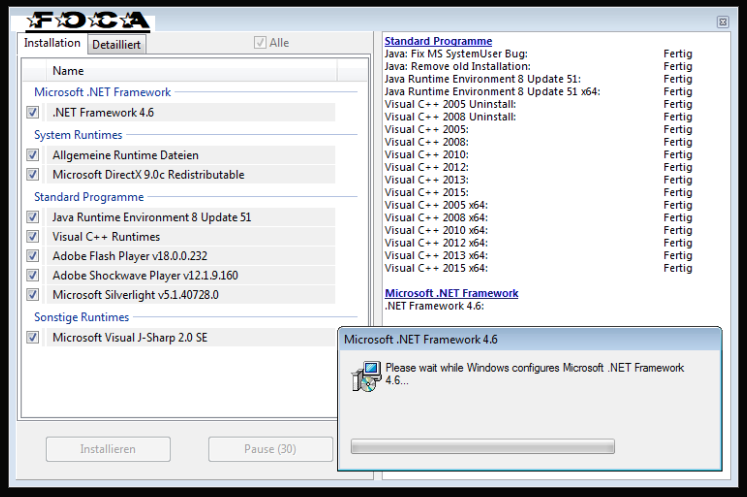
Task: Click the Java: Fix MS SystemUser Bug log line
Action: (456, 54)
